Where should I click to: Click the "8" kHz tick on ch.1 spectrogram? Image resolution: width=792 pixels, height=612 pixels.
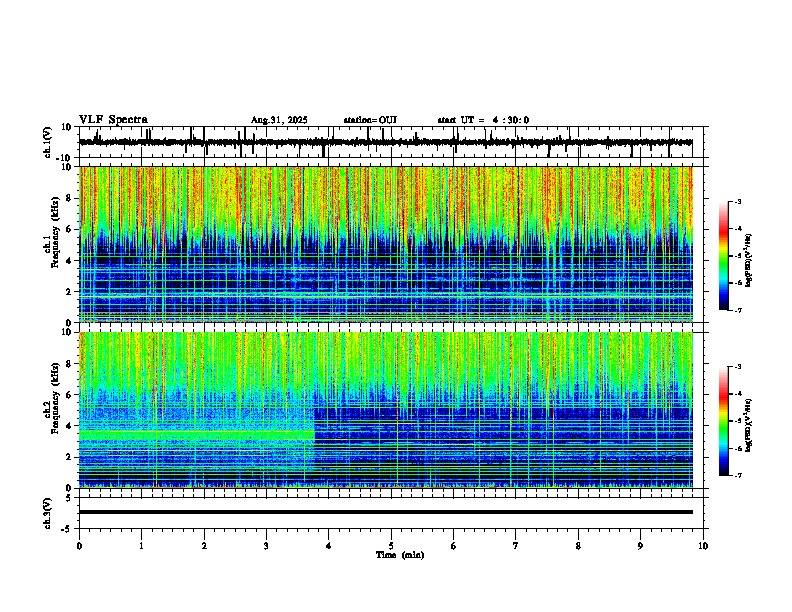point(70,198)
